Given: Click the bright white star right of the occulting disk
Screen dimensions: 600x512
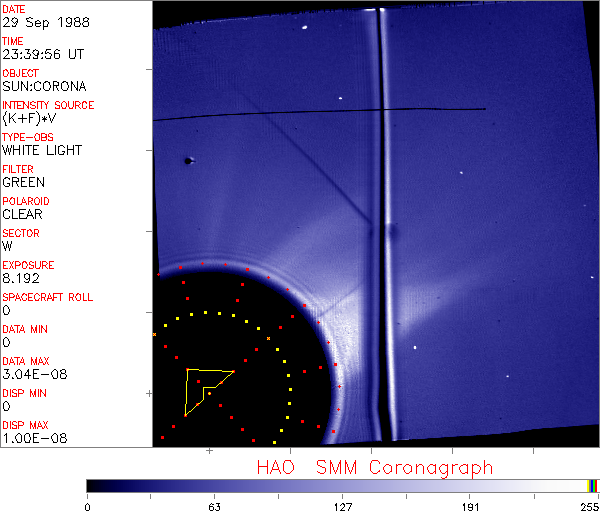Looking at the screenshot, I should [x=414, y=348].
